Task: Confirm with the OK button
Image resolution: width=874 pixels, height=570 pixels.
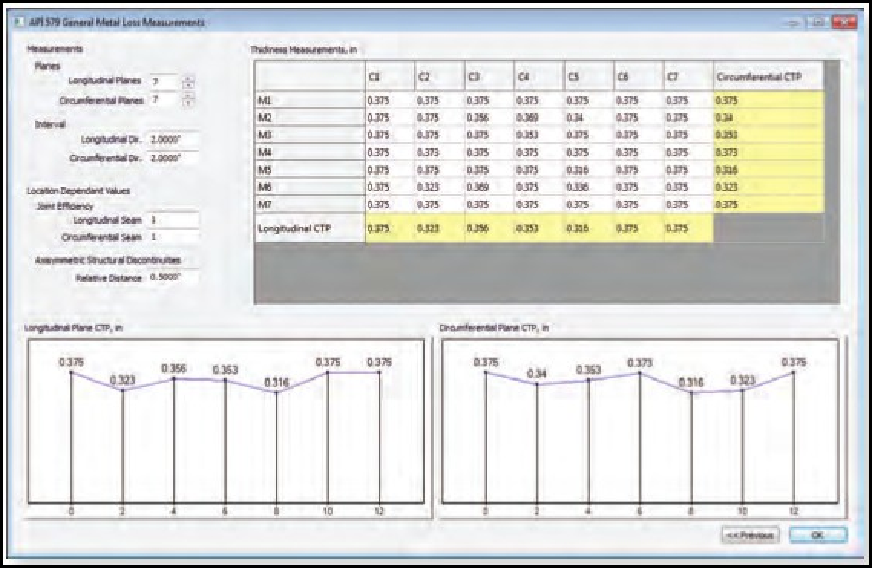Action: click(x=817, y=535)
